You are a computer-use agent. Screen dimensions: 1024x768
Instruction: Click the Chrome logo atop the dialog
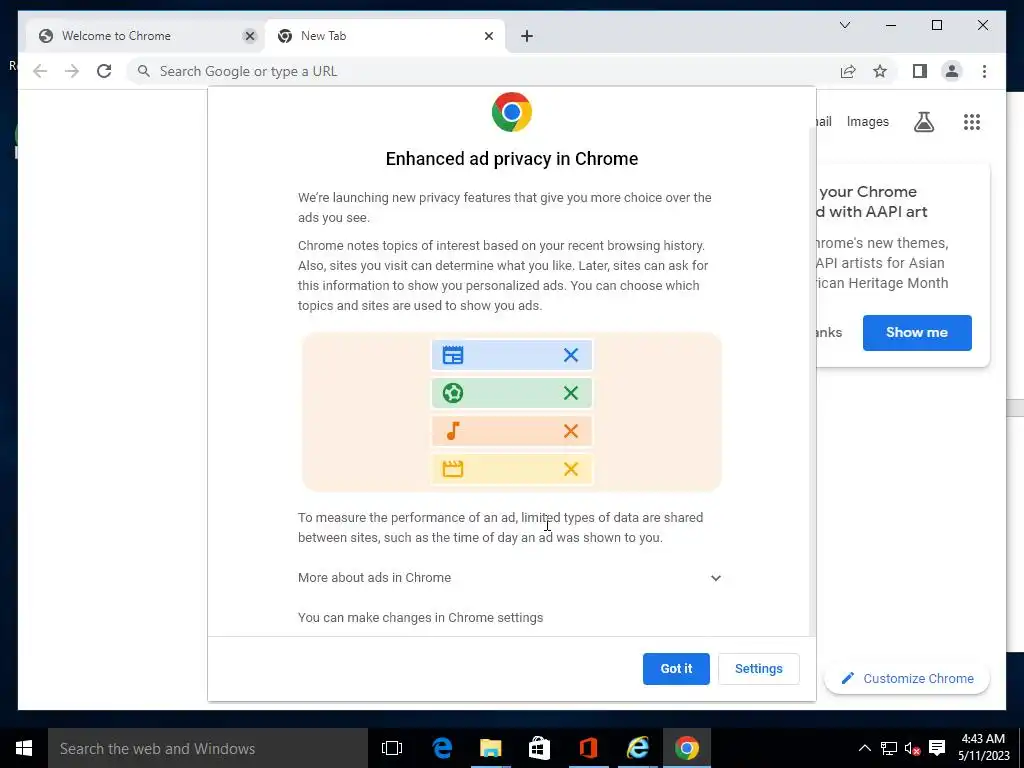click(x=512, y=112)
